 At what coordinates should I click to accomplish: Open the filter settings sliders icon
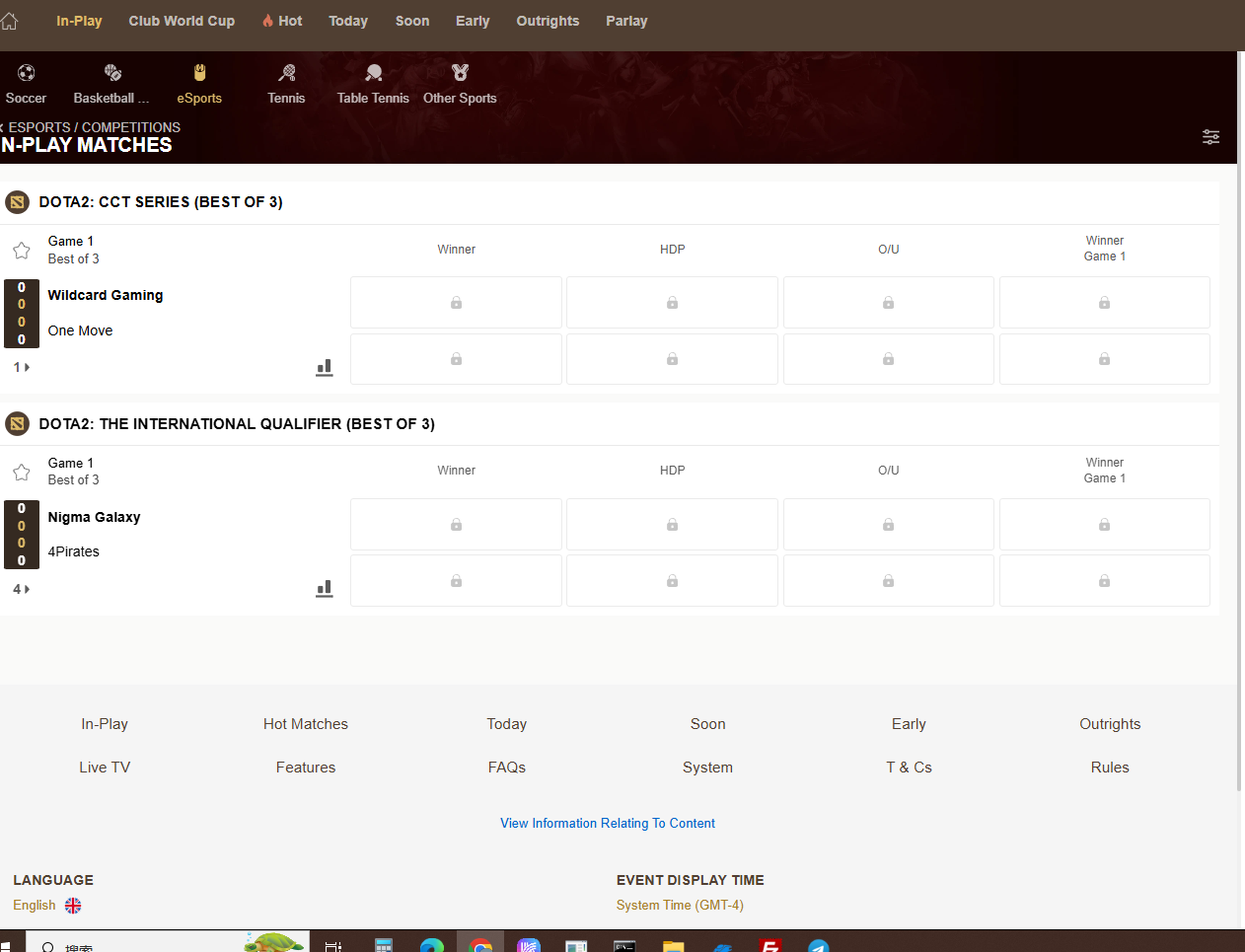[x=1210, y=137]
